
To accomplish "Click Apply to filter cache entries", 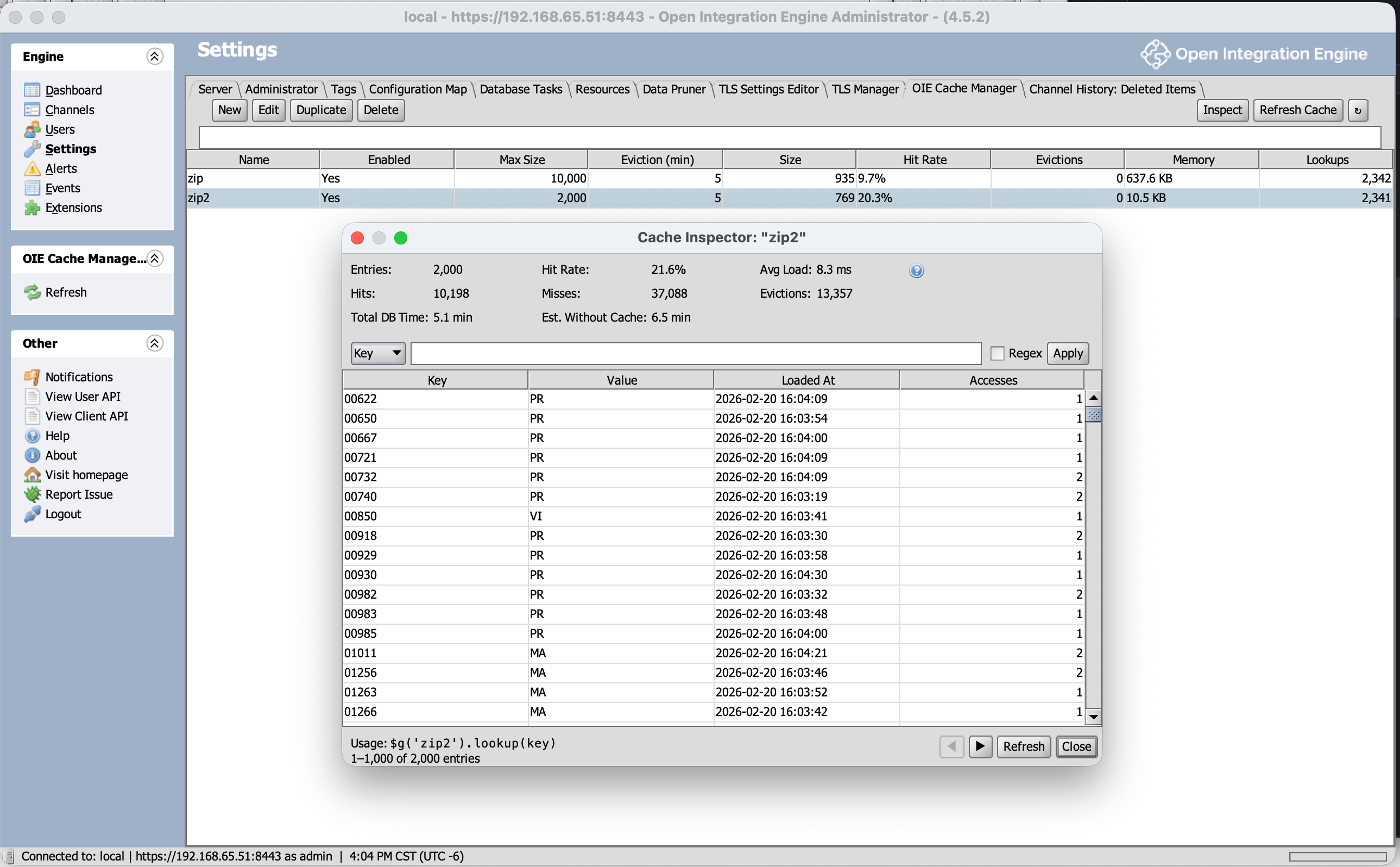I will [1068, 353].
